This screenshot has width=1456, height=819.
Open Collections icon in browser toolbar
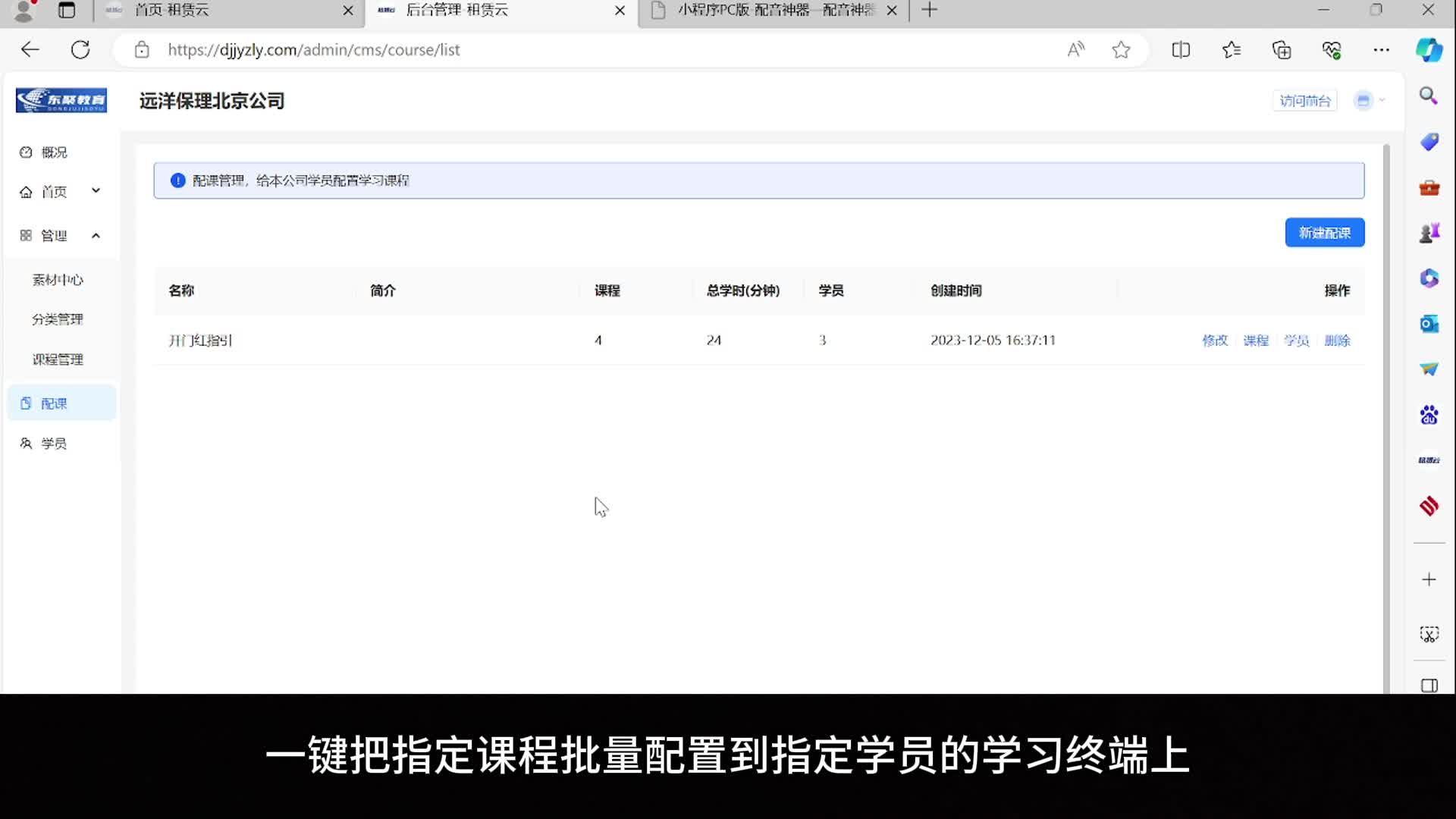tap(1282, 50)
